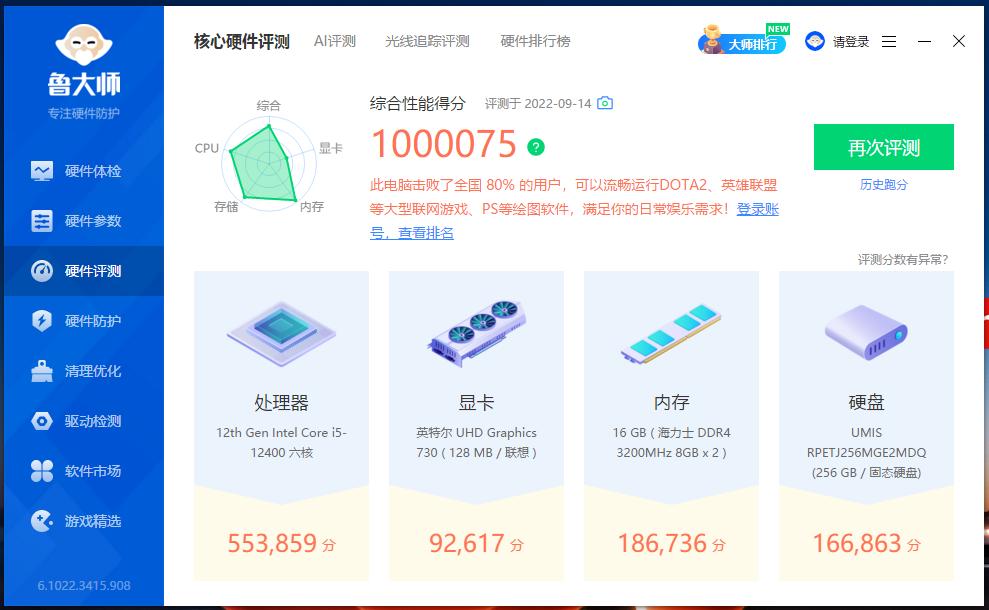The width and height of the screenshot is (989, 610).
Task: Click the 硬盘 drive icon
Action: click(x=867, y=332)
